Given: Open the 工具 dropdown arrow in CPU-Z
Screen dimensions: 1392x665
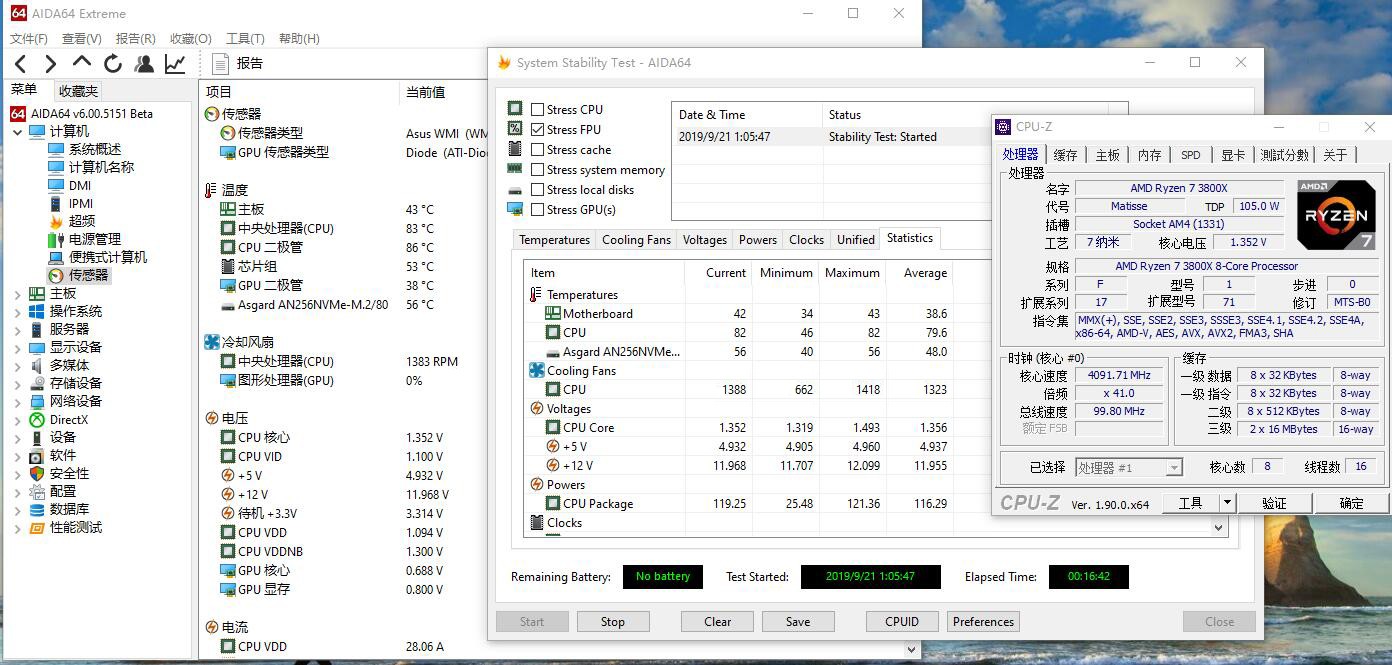Looking at the screenshot, I should [x=1227, y=503].
